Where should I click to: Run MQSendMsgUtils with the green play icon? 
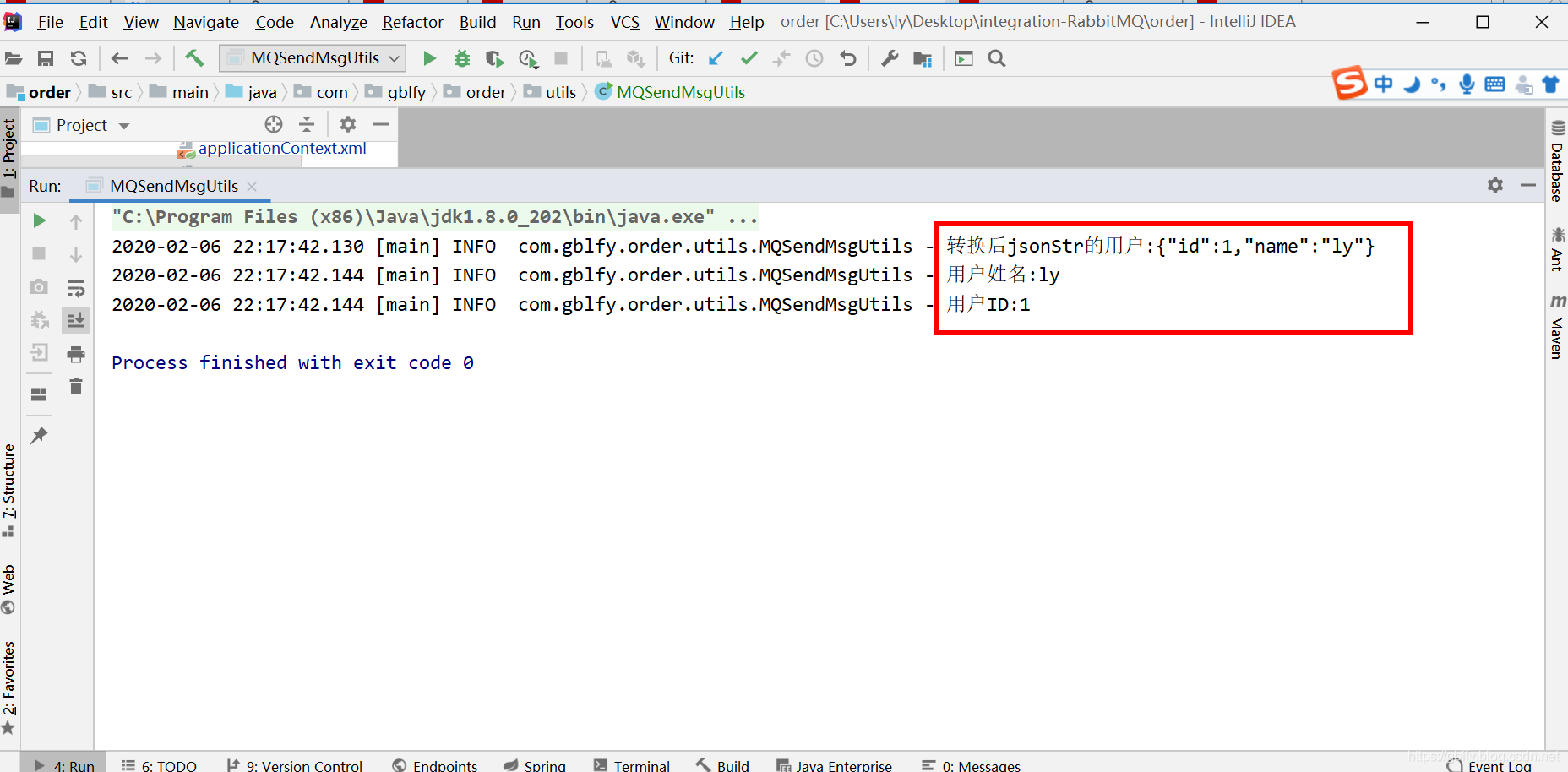(429, 58)
